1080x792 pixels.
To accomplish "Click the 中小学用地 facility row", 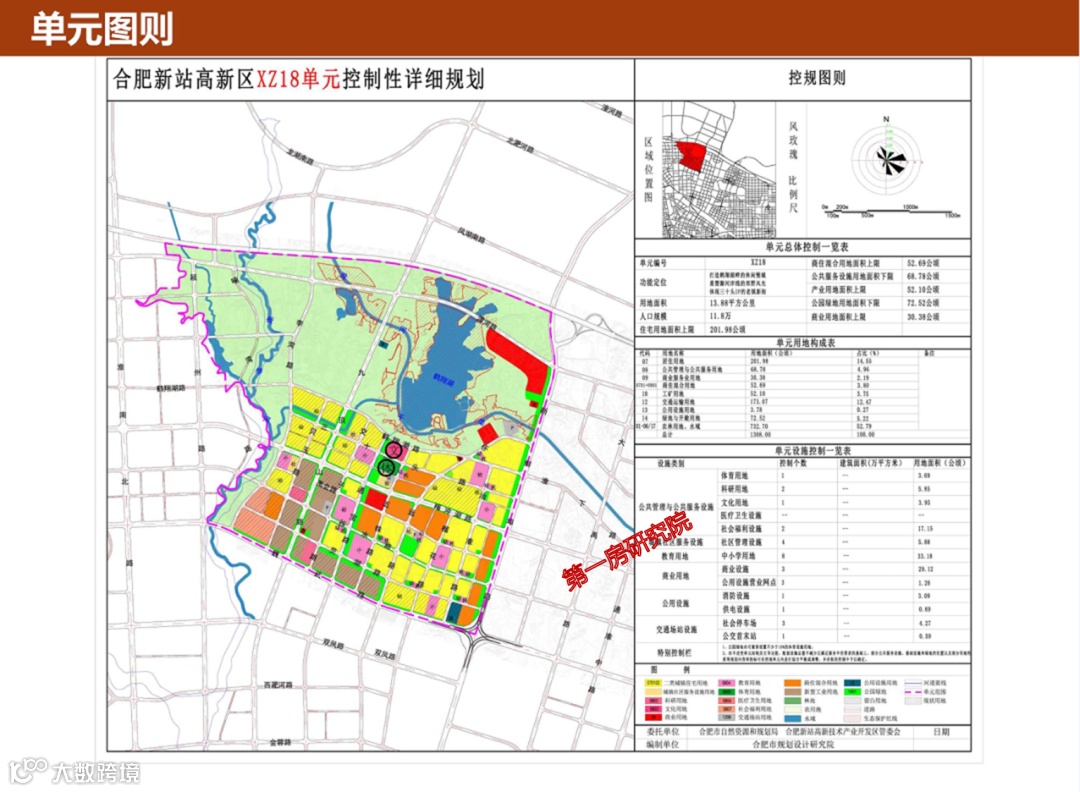I will [845, 556].
